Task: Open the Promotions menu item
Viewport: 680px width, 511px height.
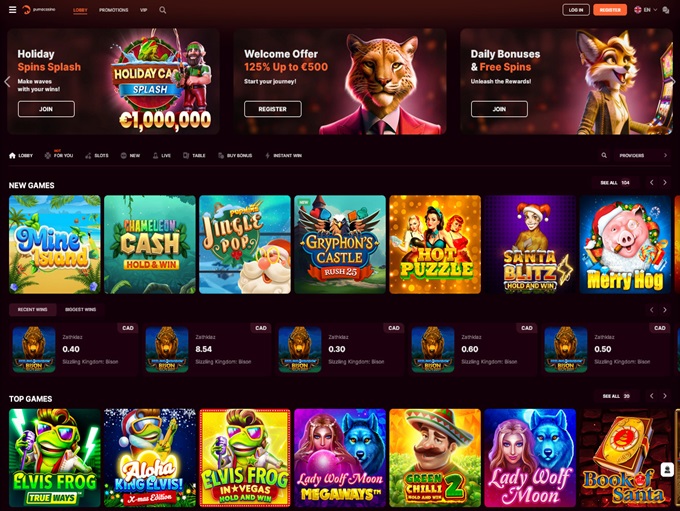Action: (114, 10)
